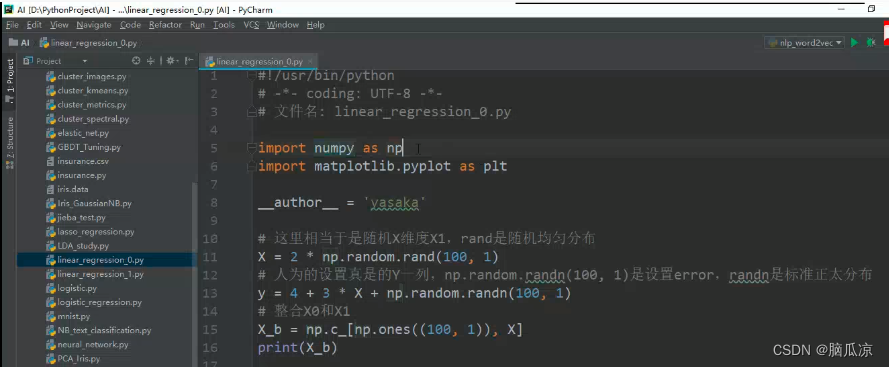The image size is (889, 367).
Task: Click the PyCharm app icon in title bar
Action: (x=9, y=9)
